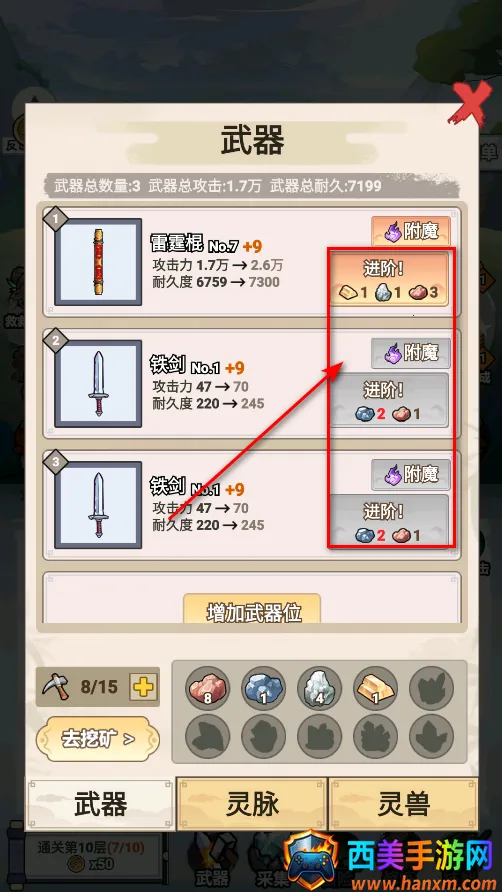
Task: Close the weapon panel with the red X
Action: coord(471,103)
